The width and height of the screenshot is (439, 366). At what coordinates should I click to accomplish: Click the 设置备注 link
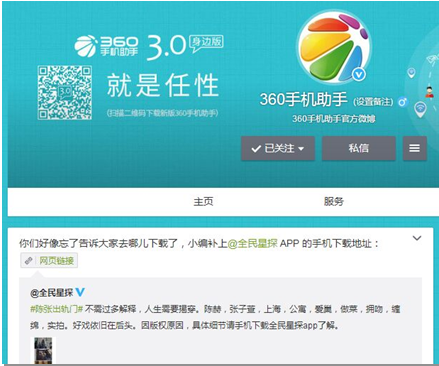[373, 101]
